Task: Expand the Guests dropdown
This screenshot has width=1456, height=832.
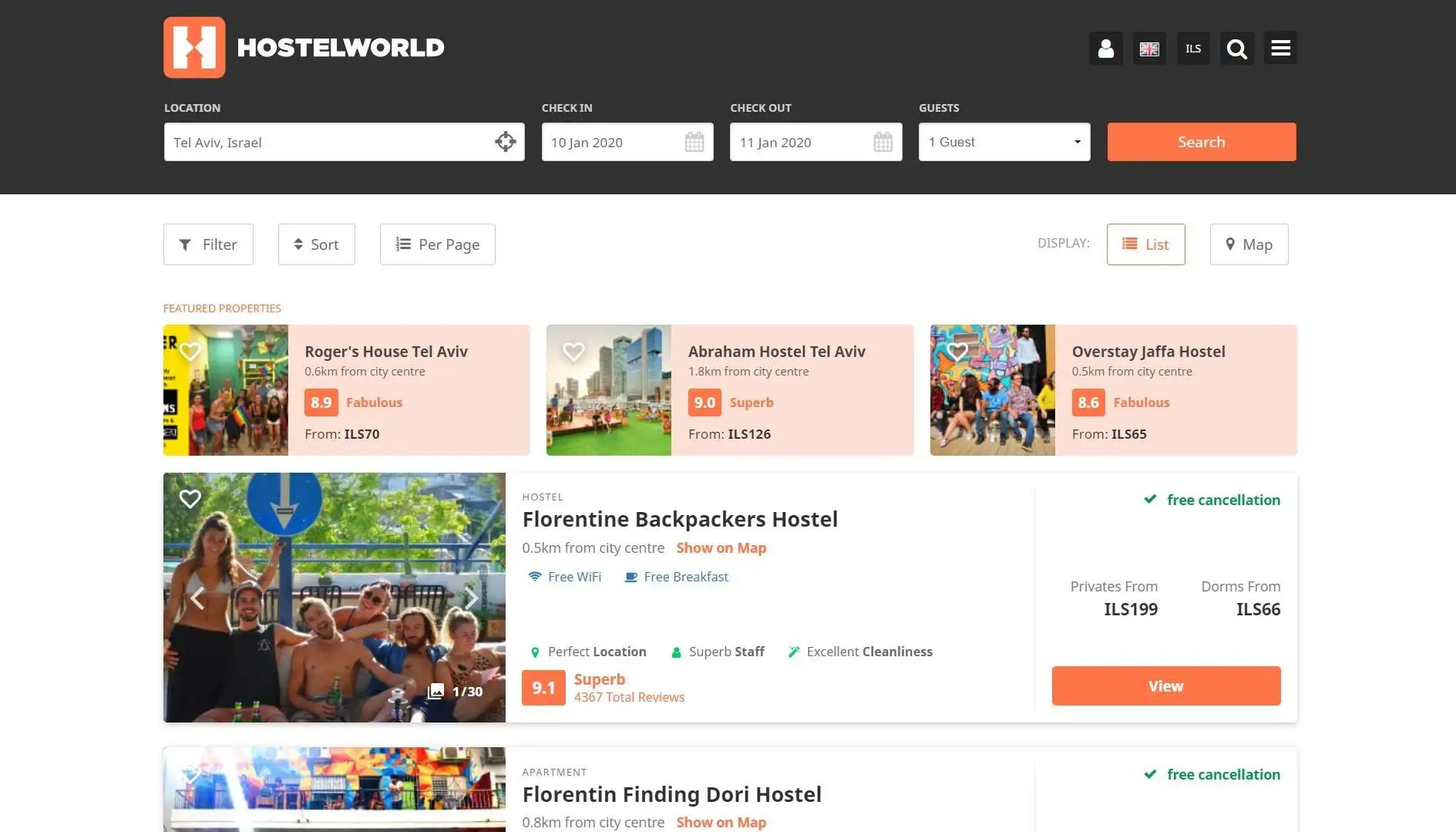Action: (1004, 142)
